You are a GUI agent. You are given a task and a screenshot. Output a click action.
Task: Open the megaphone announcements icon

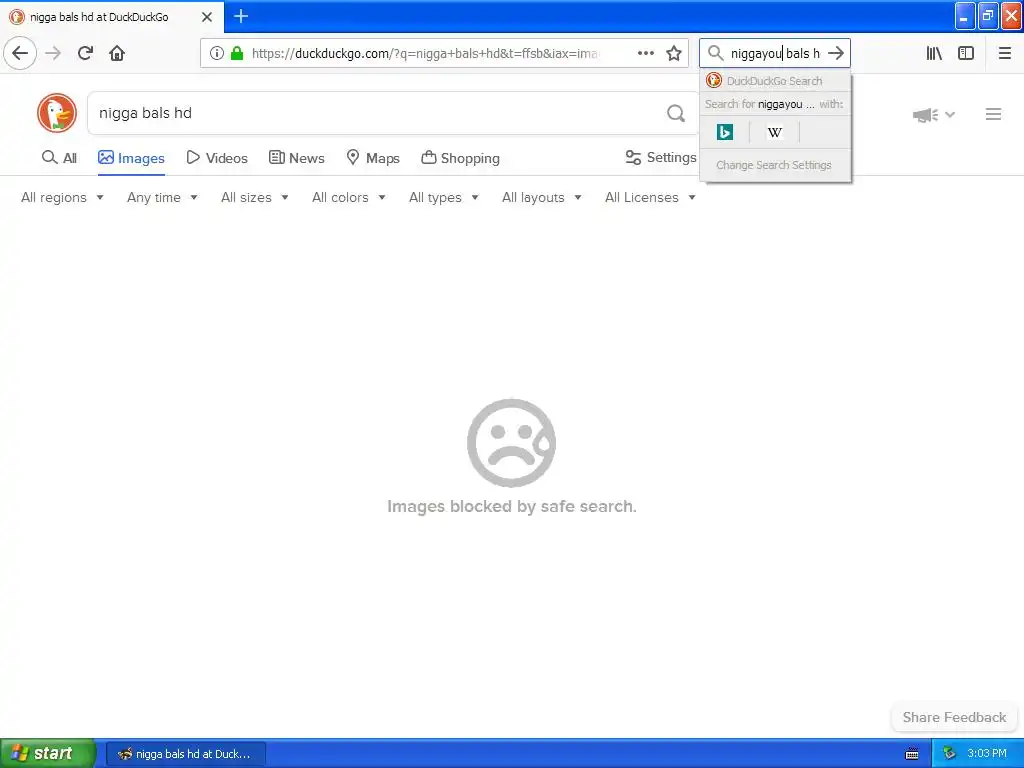tap(926, 115)
